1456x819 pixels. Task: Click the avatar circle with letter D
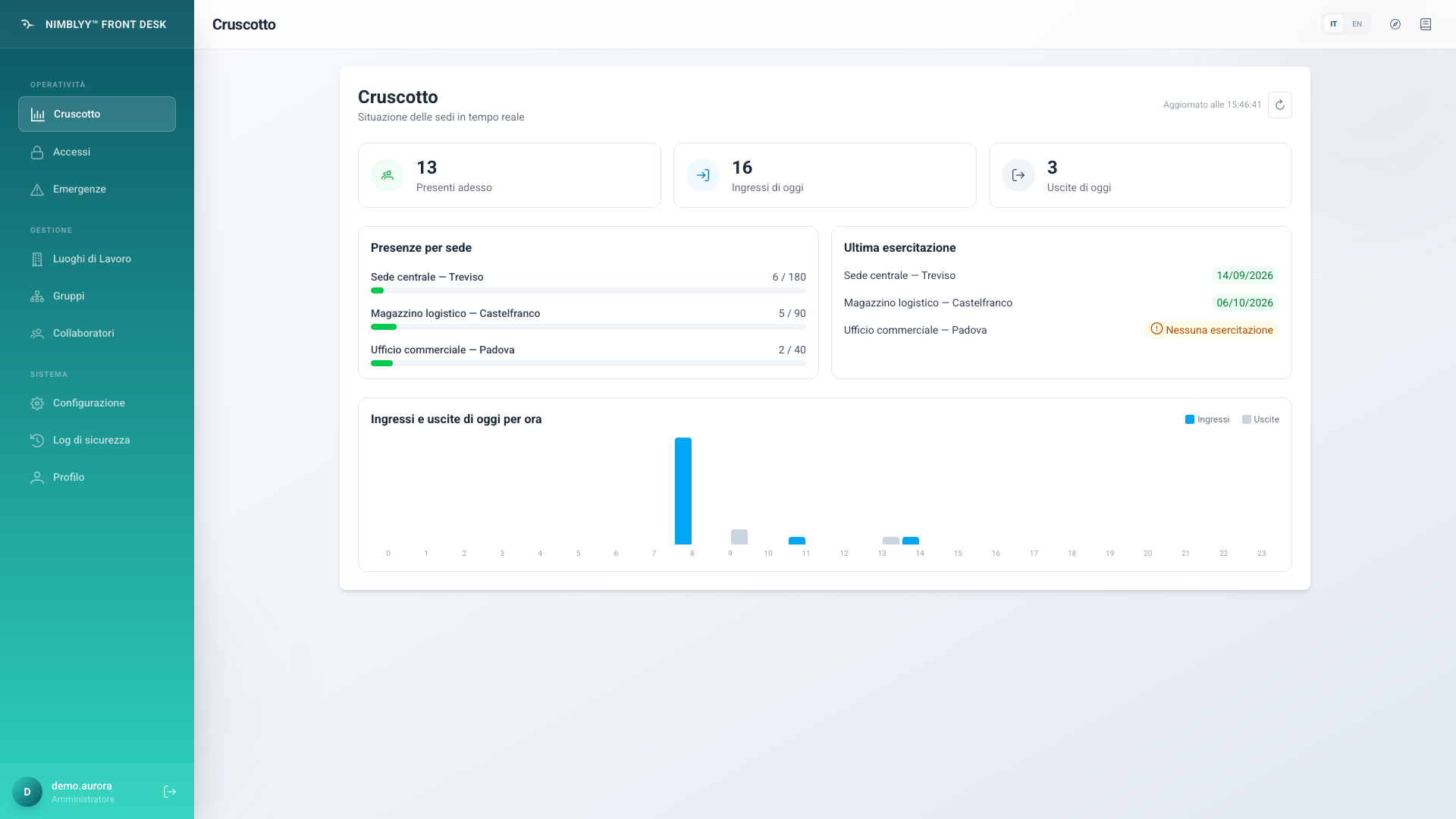(27, 792)
